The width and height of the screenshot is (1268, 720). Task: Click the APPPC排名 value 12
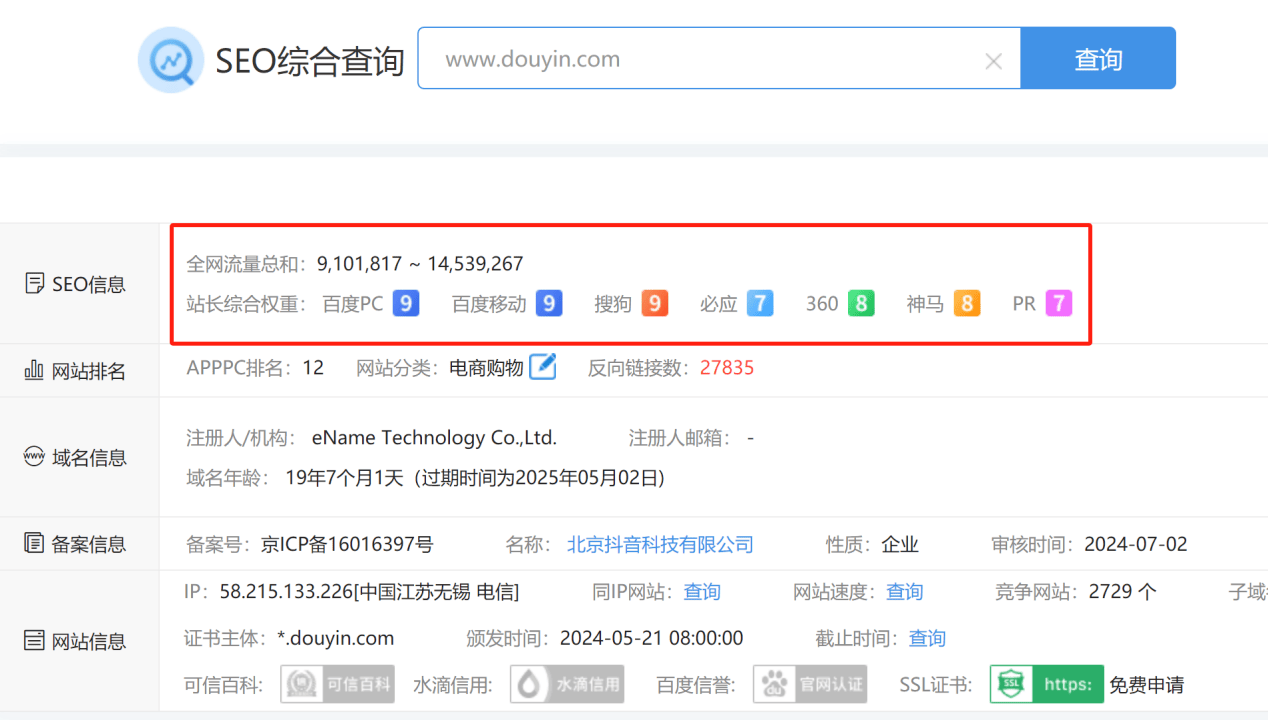click(313, 368)
